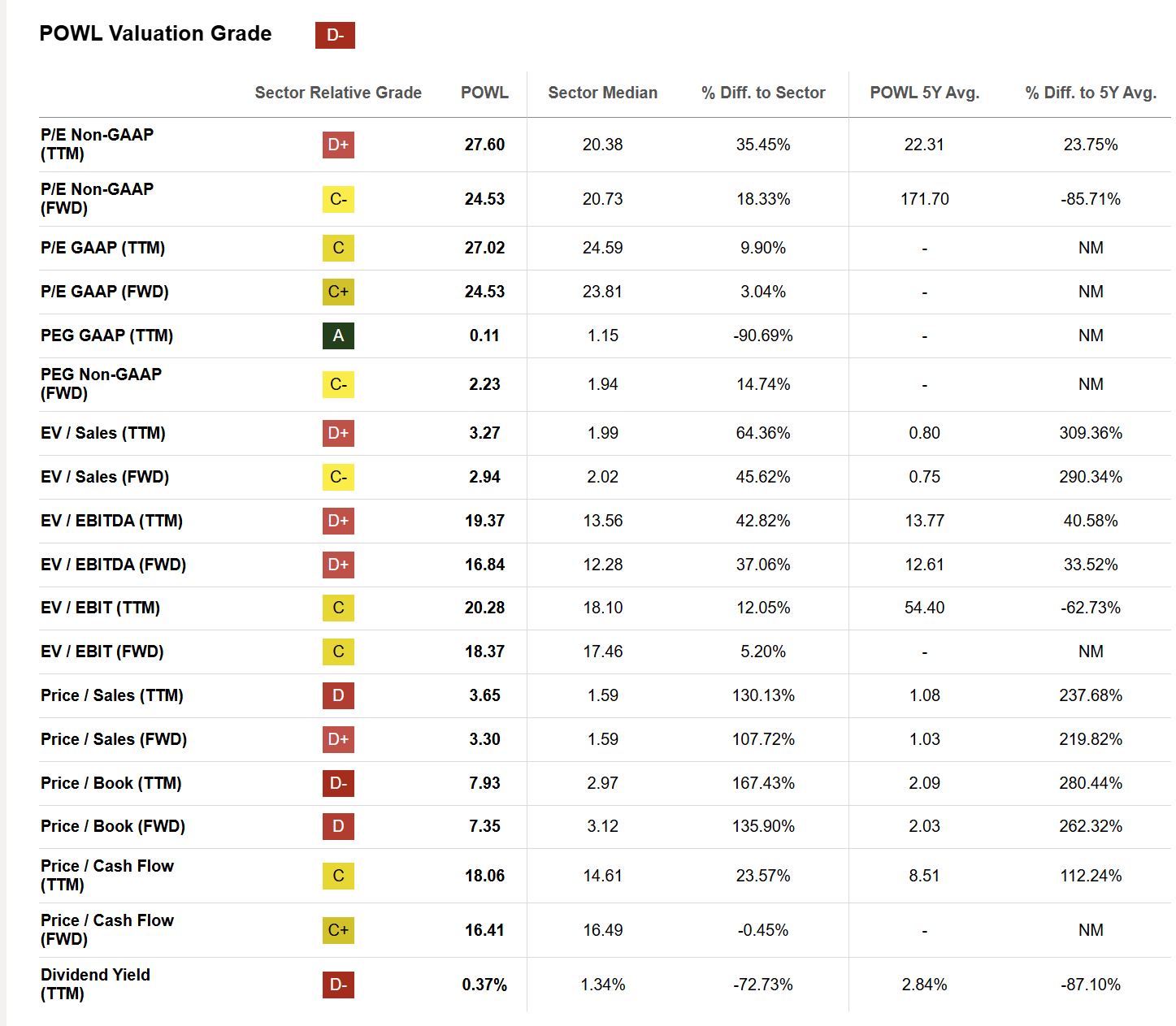Open the Price / Cash Flow (TTM) metric
Screen dimensions: 1176x1026
click(x=107, y=875)
